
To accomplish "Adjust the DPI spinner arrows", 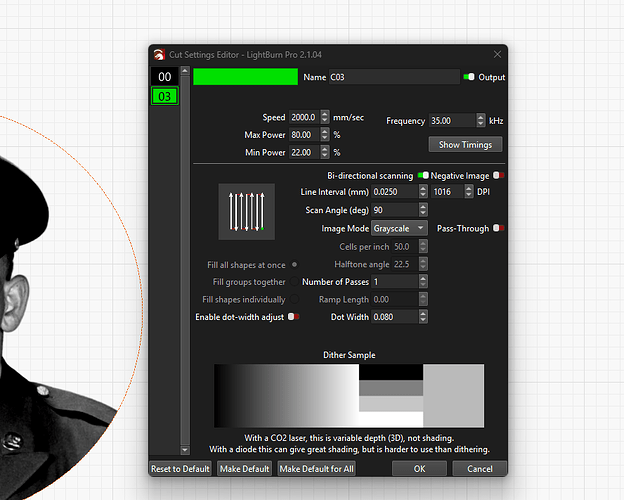I will tap(469, 192).
